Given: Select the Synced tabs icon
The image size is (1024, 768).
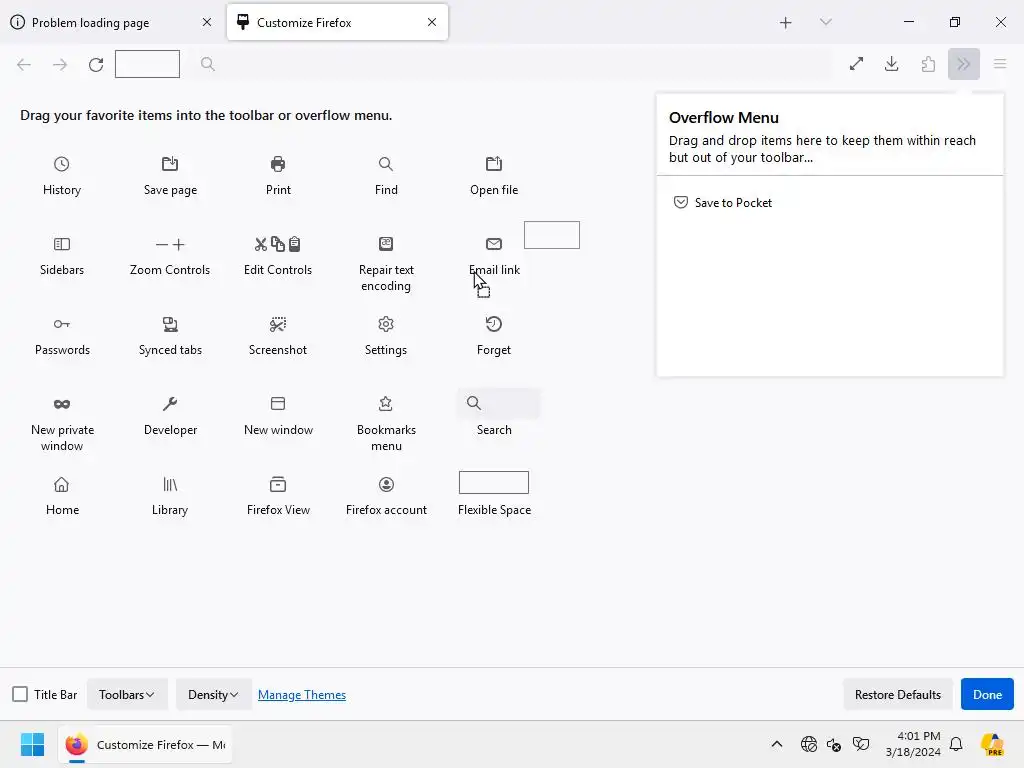Looking at the screenshot, I should [x=170, y=324].
